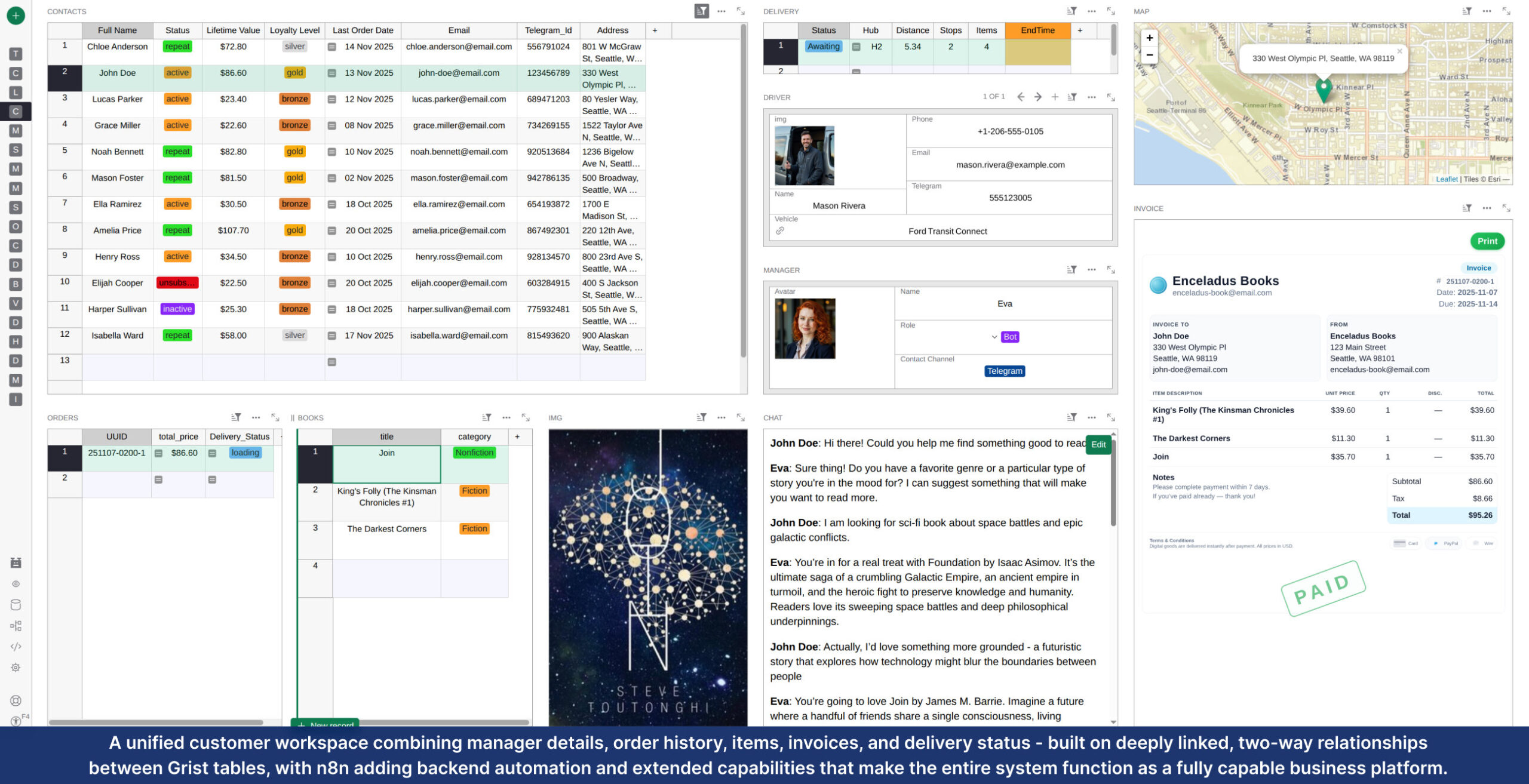Open Help Center lifebuoy icon in sidebar

coord(16,700)
